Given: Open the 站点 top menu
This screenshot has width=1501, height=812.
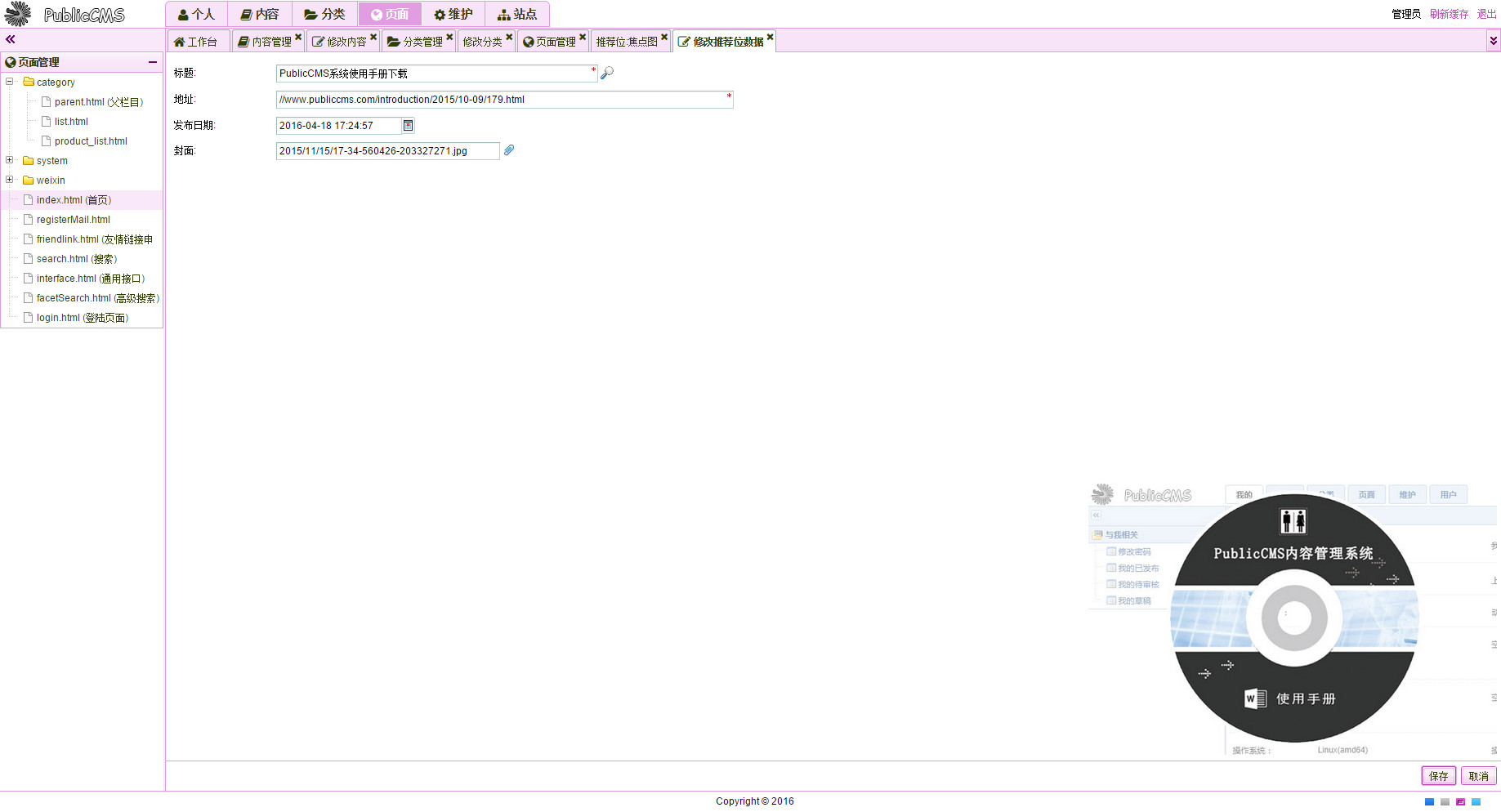Looking at the screenshot, I should [517, 14].
